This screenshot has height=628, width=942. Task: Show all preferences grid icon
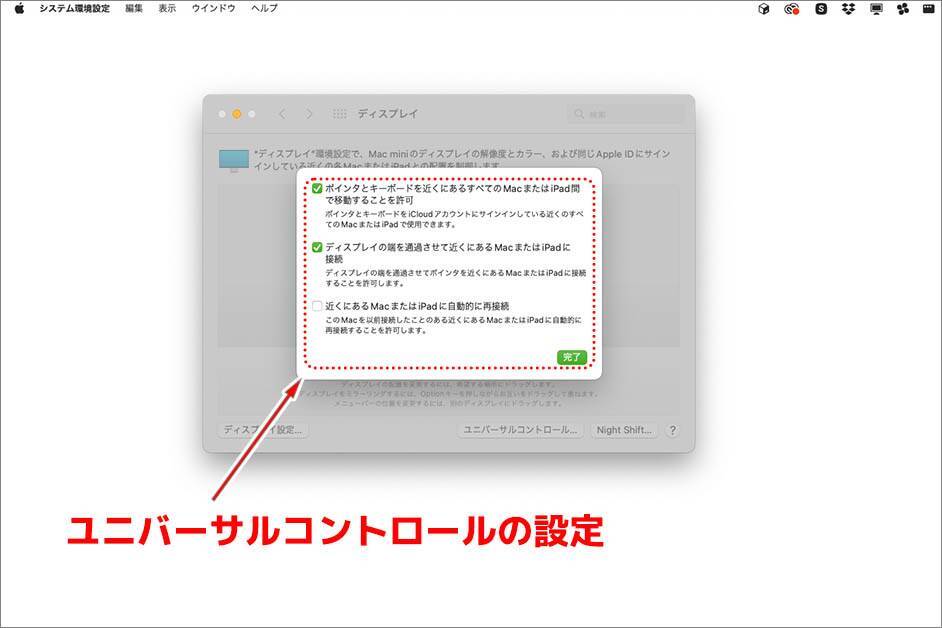[339, 114]
